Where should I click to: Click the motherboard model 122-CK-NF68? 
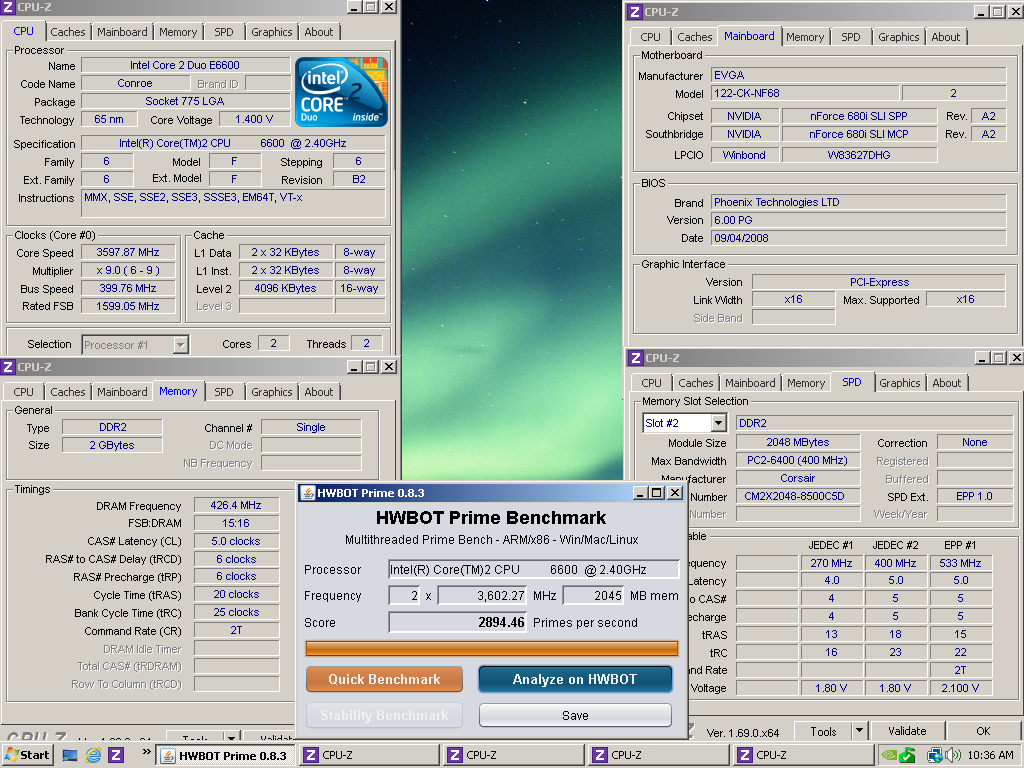click(x=805, y=93)
